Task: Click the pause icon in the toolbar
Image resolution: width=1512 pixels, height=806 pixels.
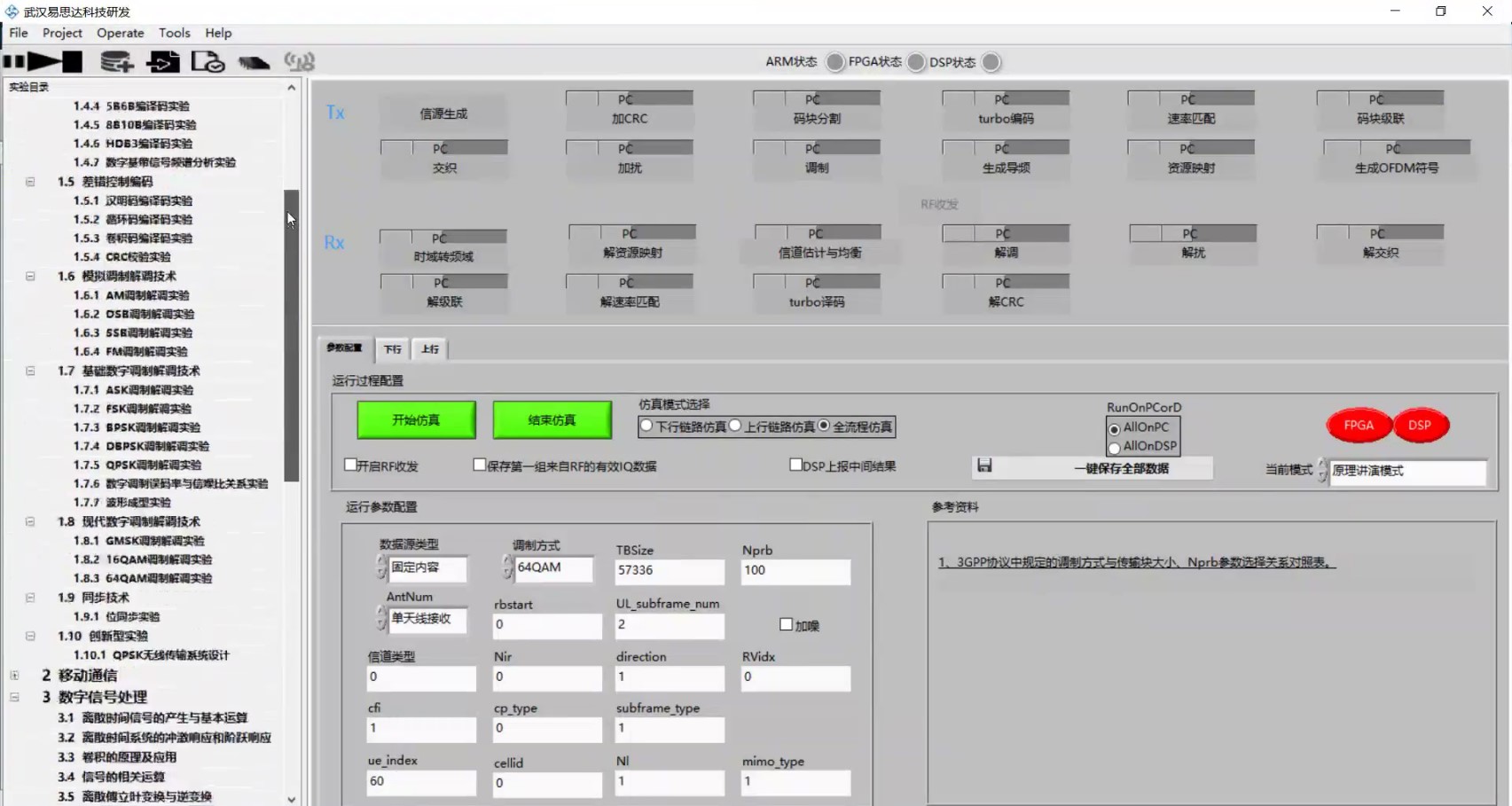Action: pos(13,61)
